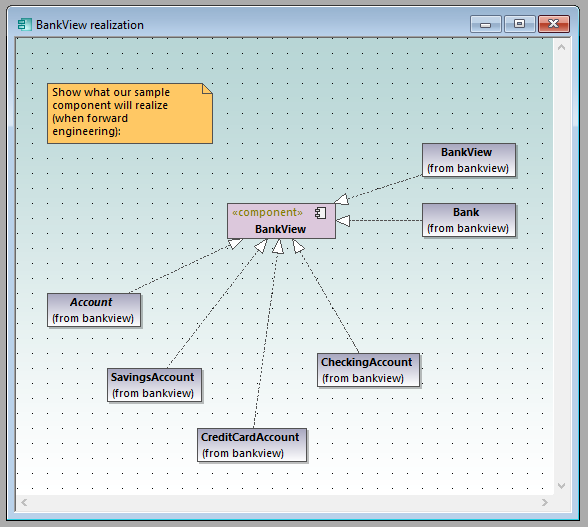This screenshot has height=527, width=588.
Task: Select the CreditCardAccount class box
Action: click(x=252, y=445)
